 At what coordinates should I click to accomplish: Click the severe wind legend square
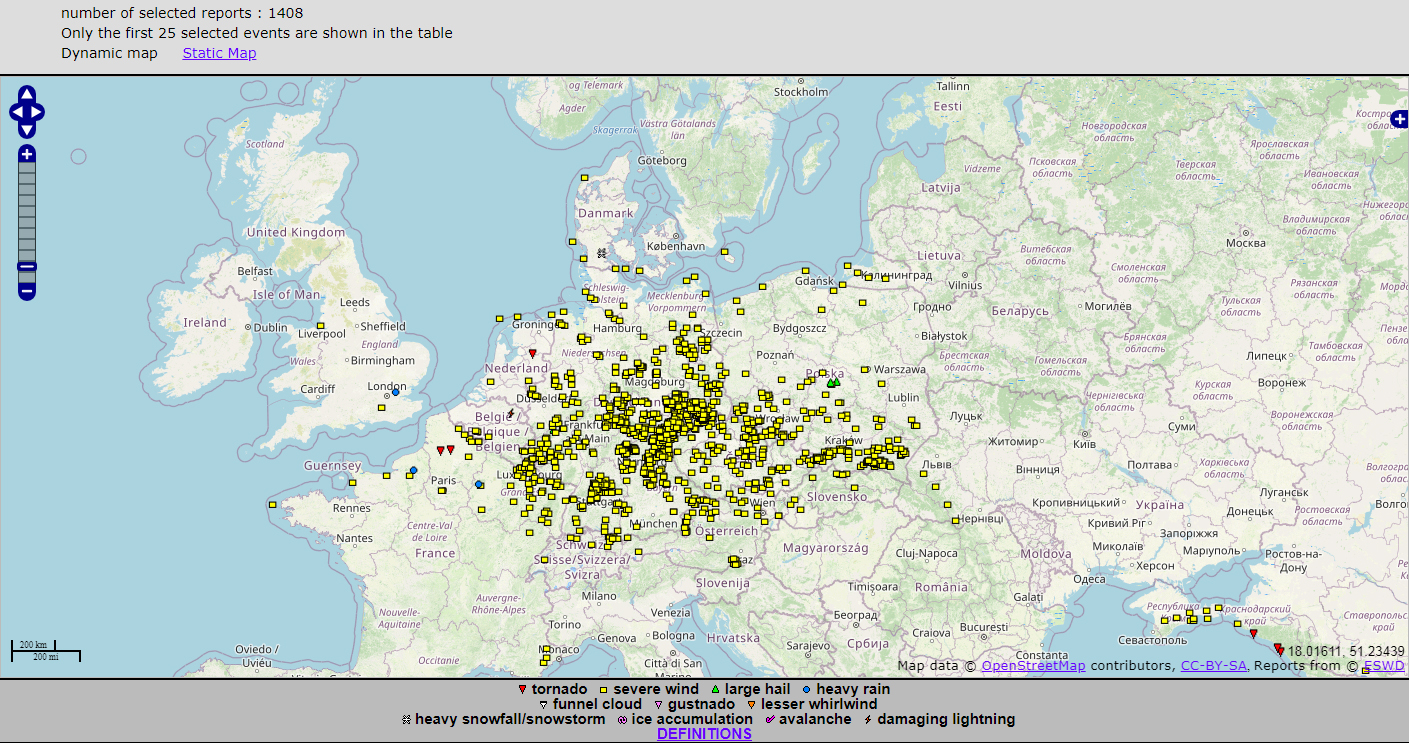(603, 690)
